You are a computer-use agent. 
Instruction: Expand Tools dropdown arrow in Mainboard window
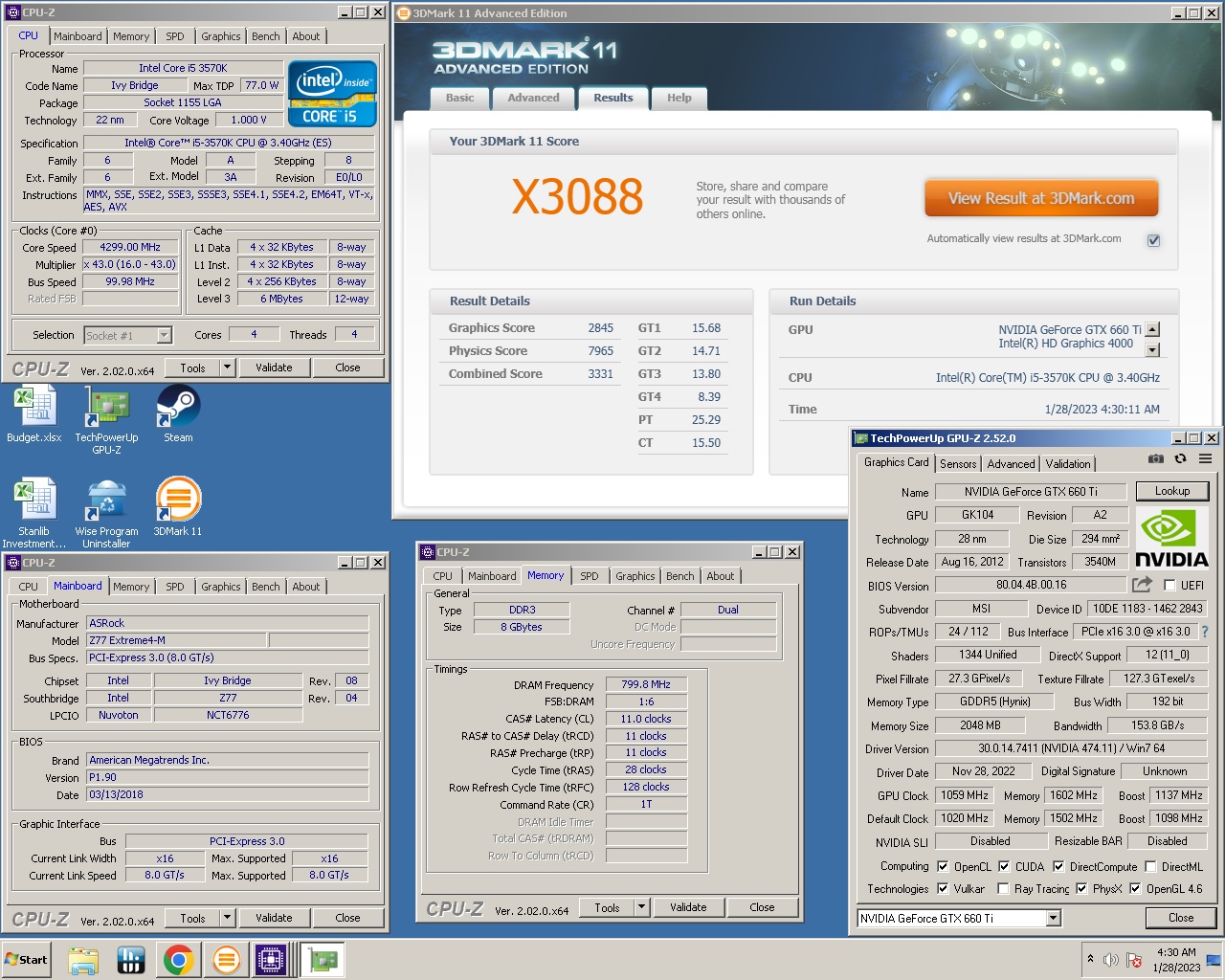(227, 918)
